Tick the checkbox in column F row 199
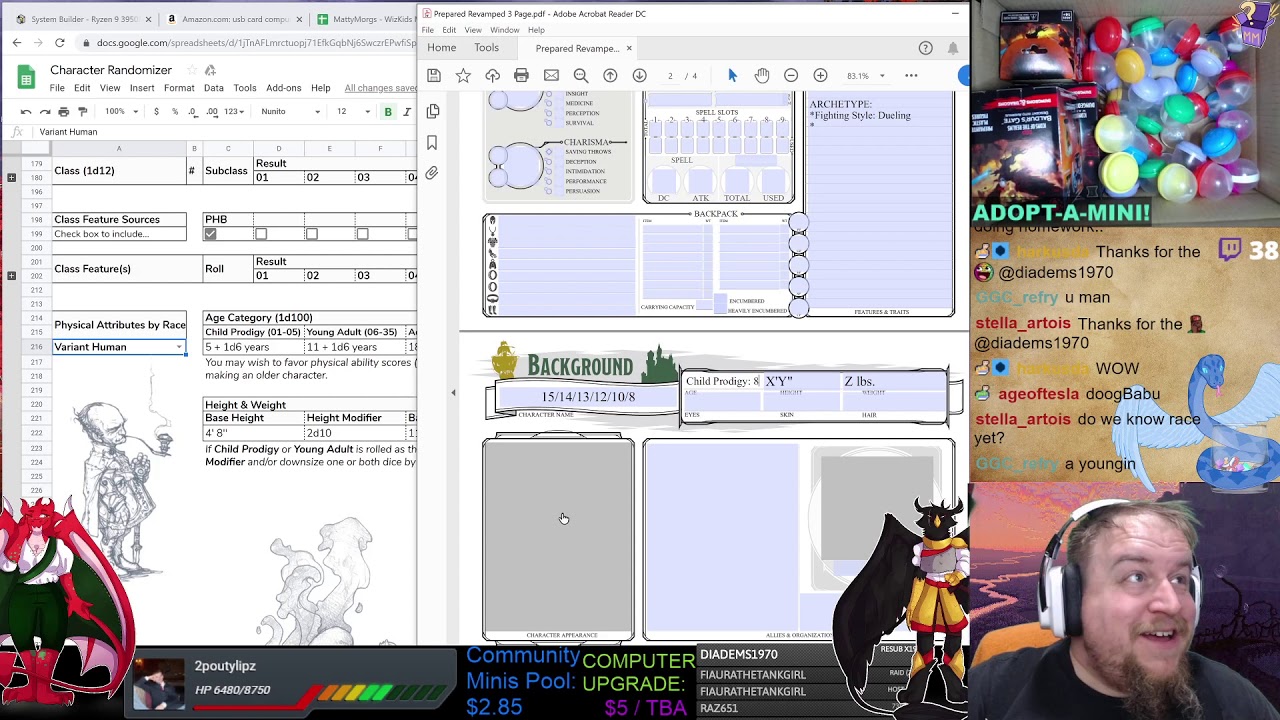Image resolution: width=1280 pixels, height=720 pixels. [363, 234]
